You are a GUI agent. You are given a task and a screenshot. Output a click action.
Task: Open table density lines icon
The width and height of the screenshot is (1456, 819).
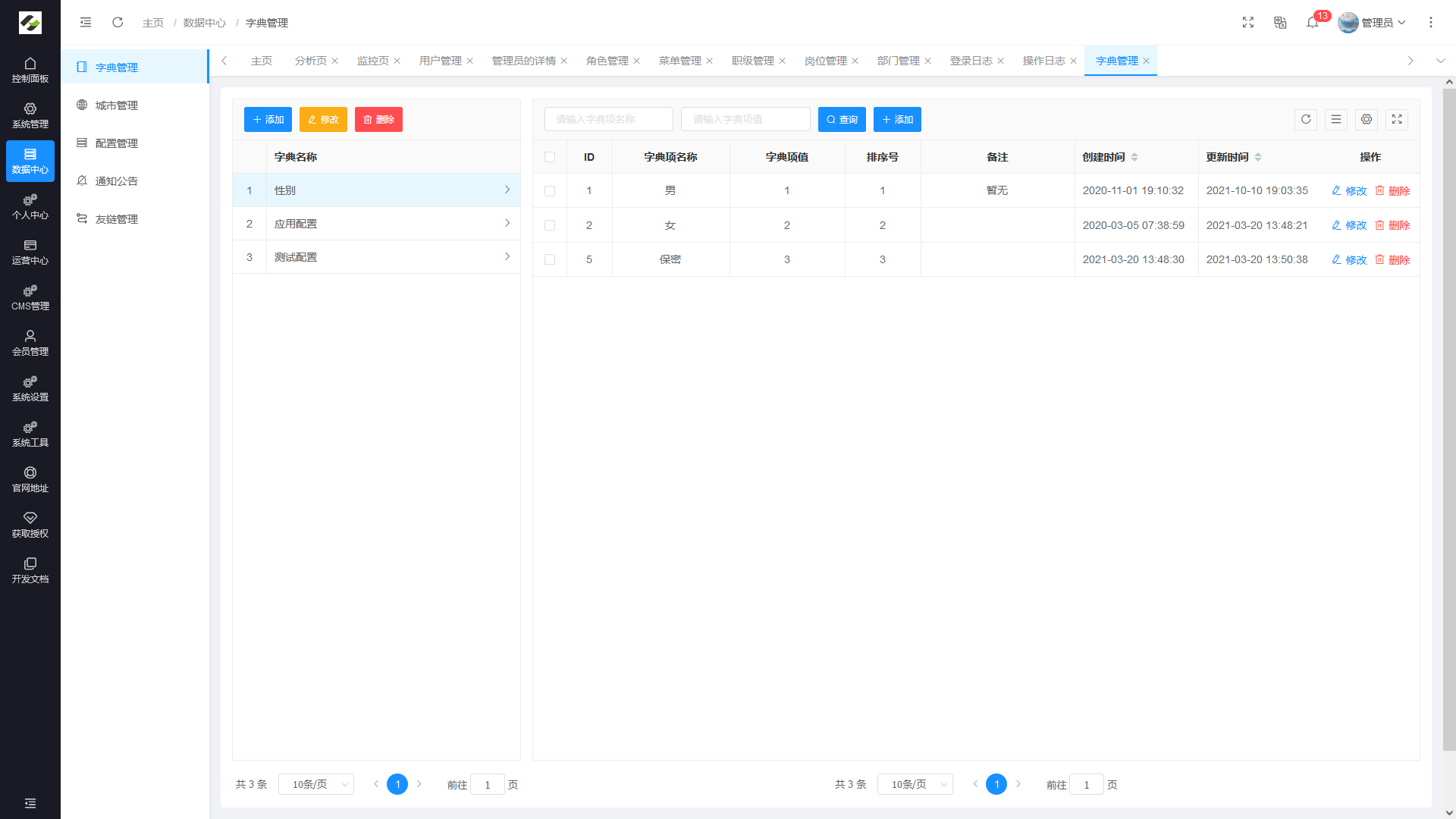click(x=1336, y=120)
